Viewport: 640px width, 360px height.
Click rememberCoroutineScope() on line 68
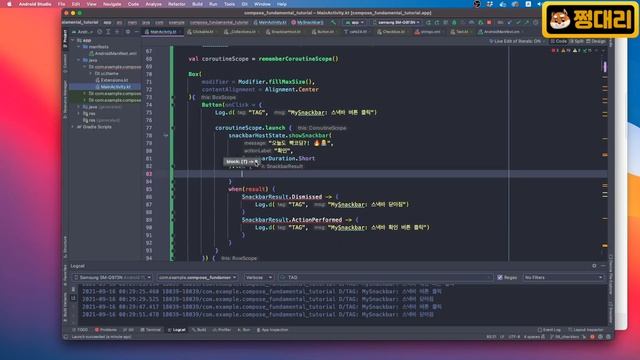(x=298, y=59)
